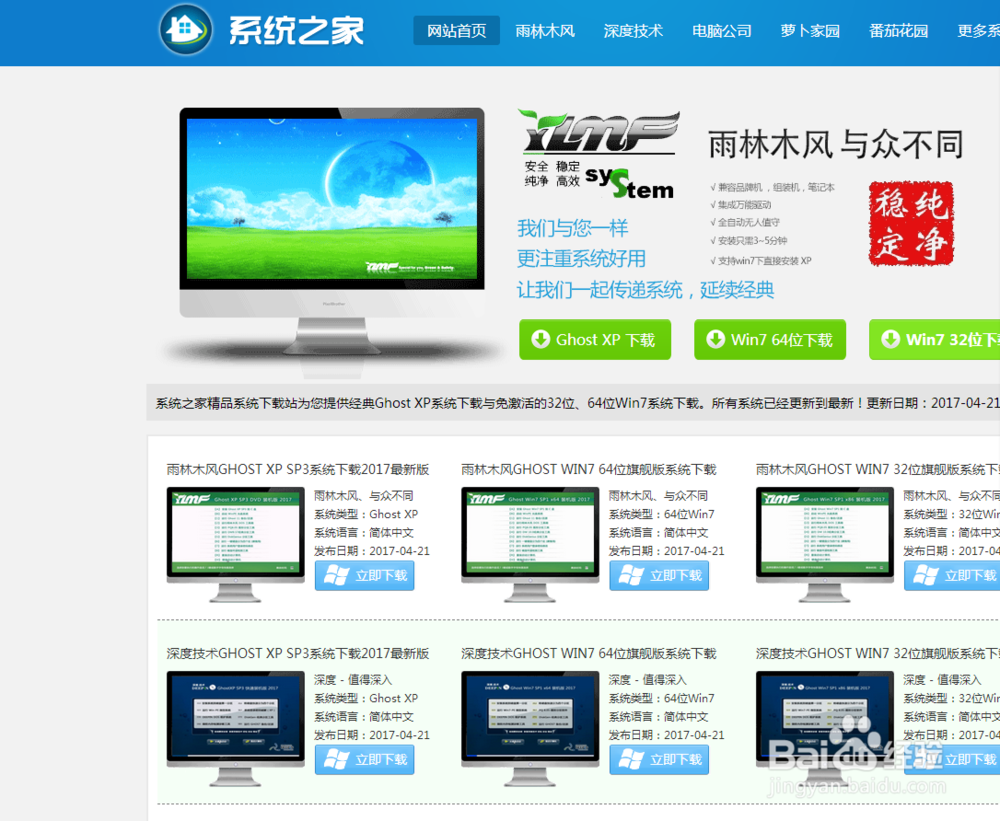Click feature line 全自动无人值守
Image resolution: width=1000 pixels, height=821 pixels.
pos(745,222)
